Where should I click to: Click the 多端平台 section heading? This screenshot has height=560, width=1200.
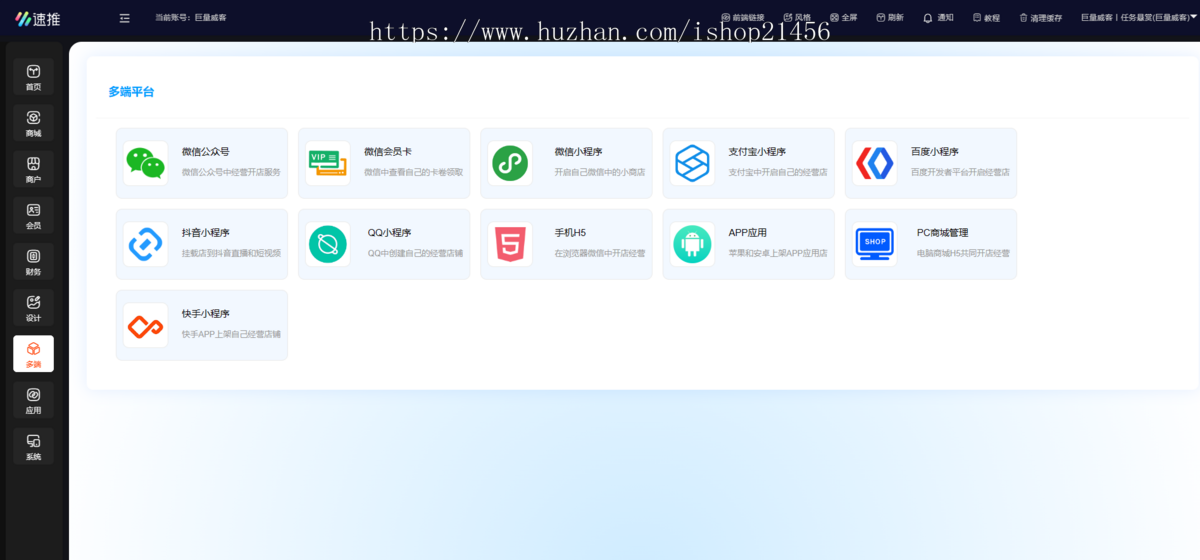point(131,92)
